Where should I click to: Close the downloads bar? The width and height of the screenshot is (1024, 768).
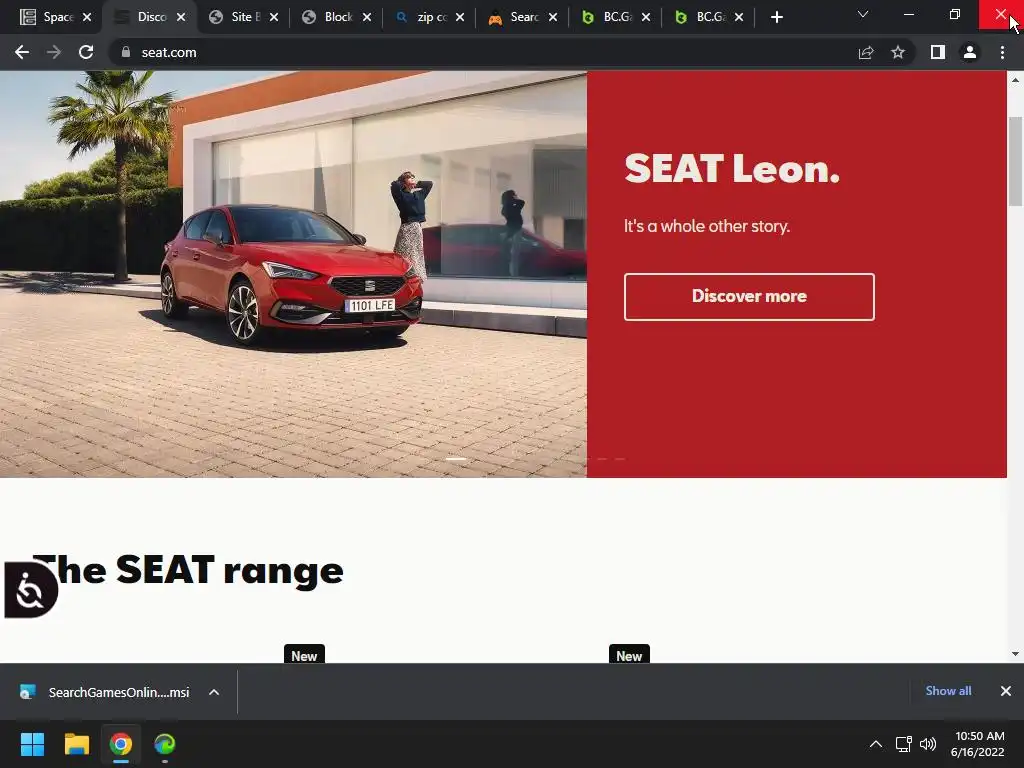tap(1006, 691)
